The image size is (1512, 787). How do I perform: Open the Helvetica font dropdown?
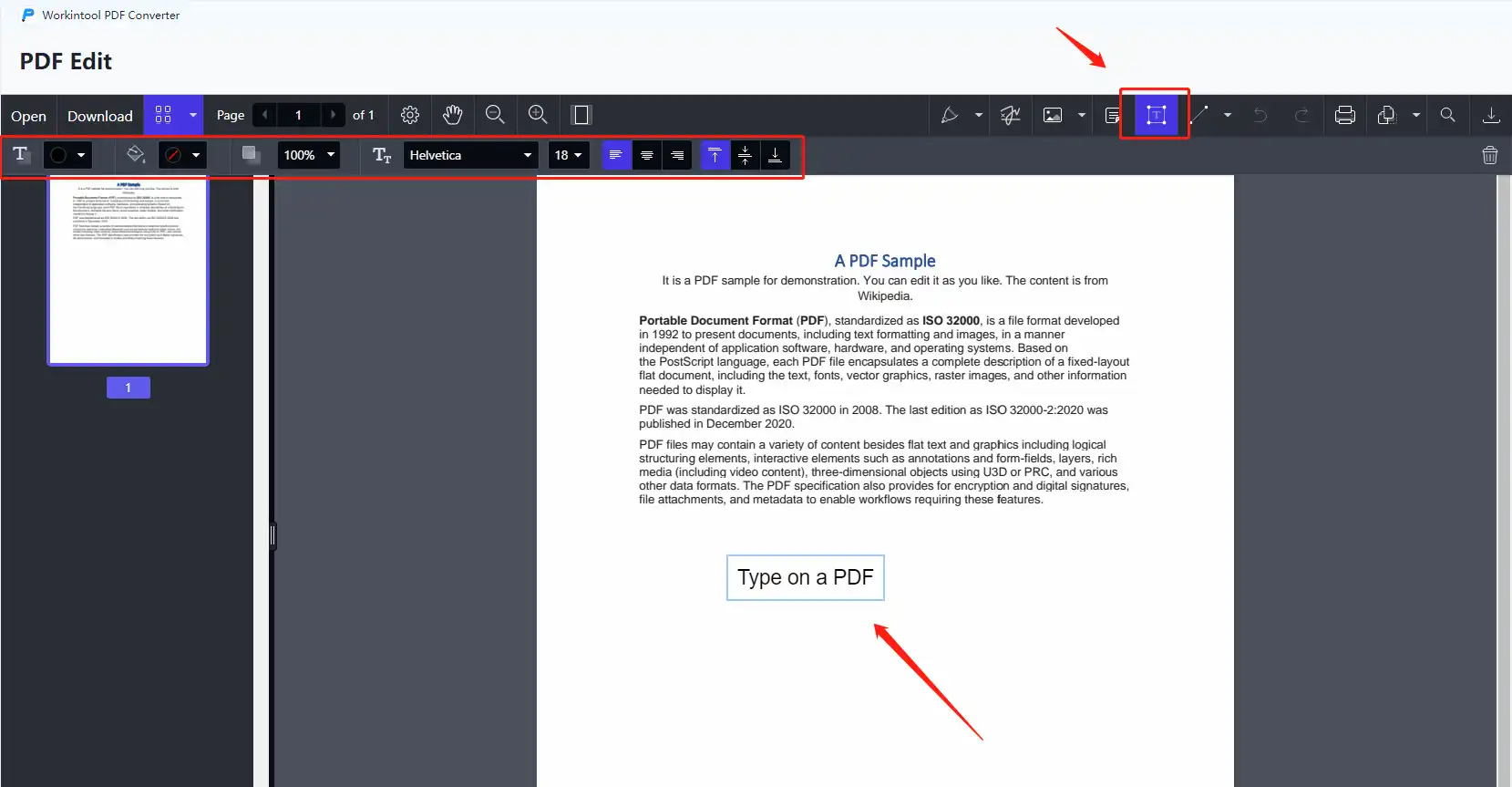470,155
